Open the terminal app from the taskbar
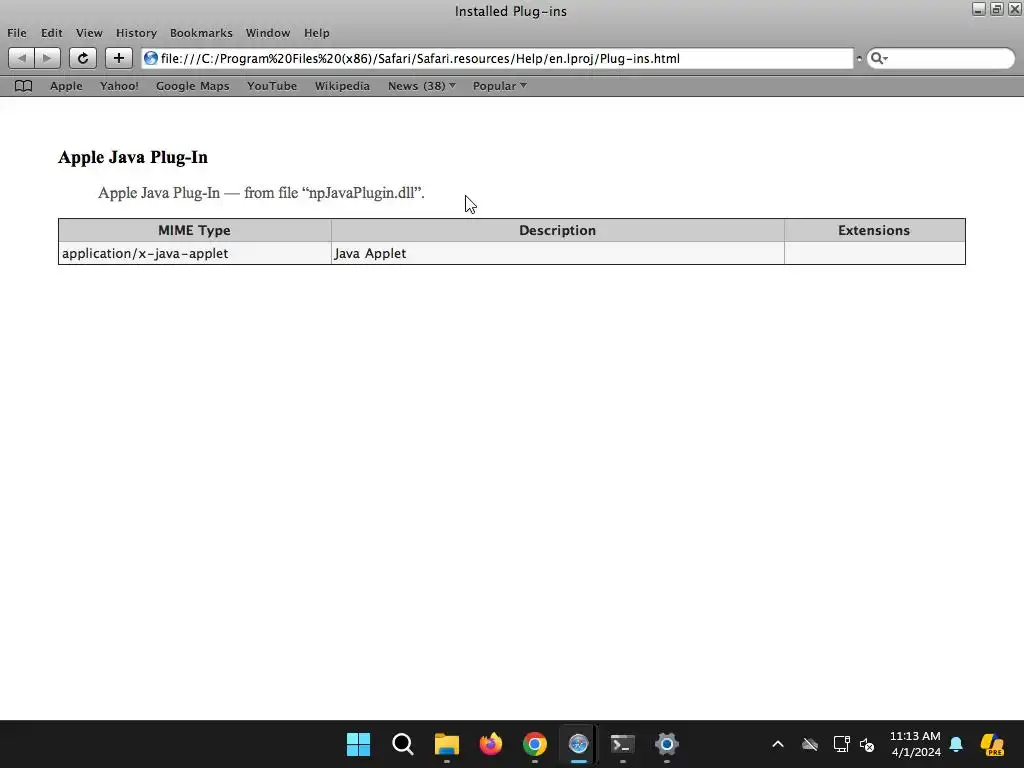The width and height of the screenshot is (1024, 768). point(622,744)
